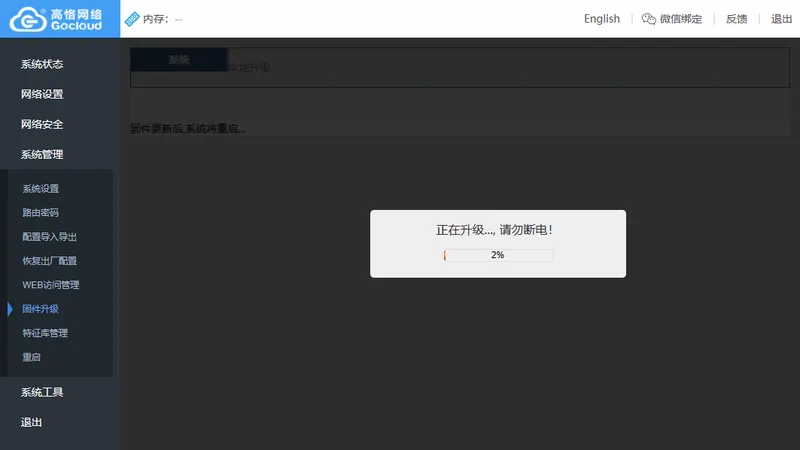The image size is (800, 450).
Task: Open 路由密码 submenu item
Action: [x=40, y=213]
